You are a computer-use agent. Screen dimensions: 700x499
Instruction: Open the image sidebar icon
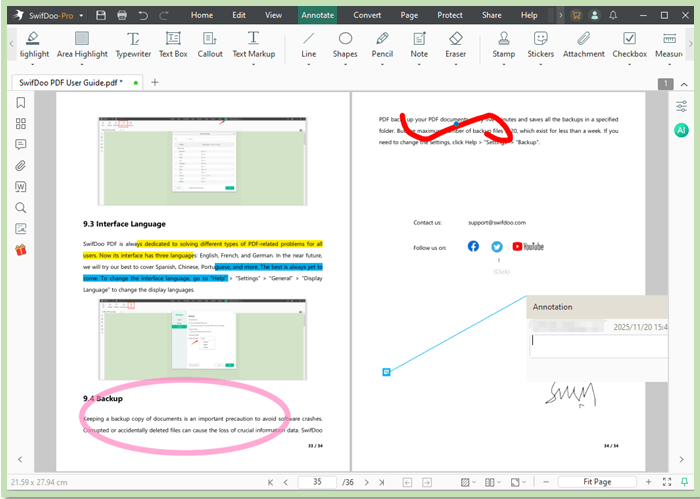(x=21, y=229)
